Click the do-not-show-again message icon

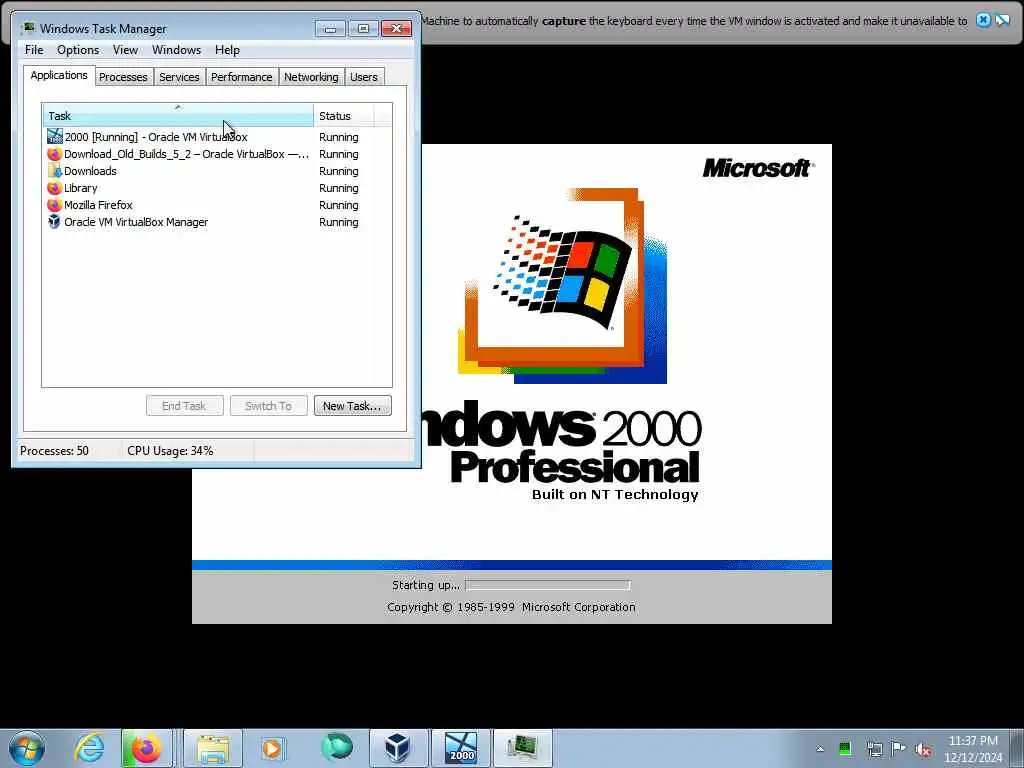click(x=1002, y=20)
